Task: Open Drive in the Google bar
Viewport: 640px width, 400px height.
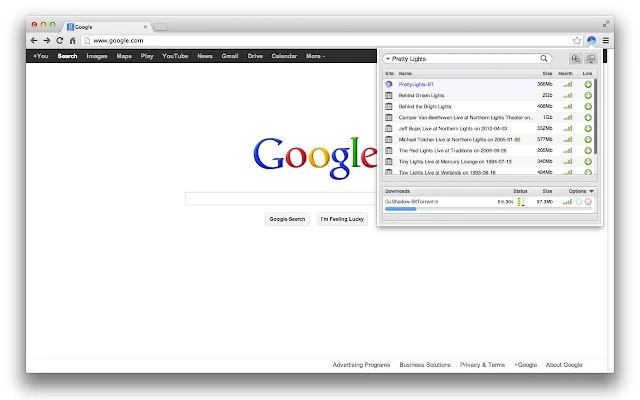Action: pyautogui.click(x=255, y=56)
